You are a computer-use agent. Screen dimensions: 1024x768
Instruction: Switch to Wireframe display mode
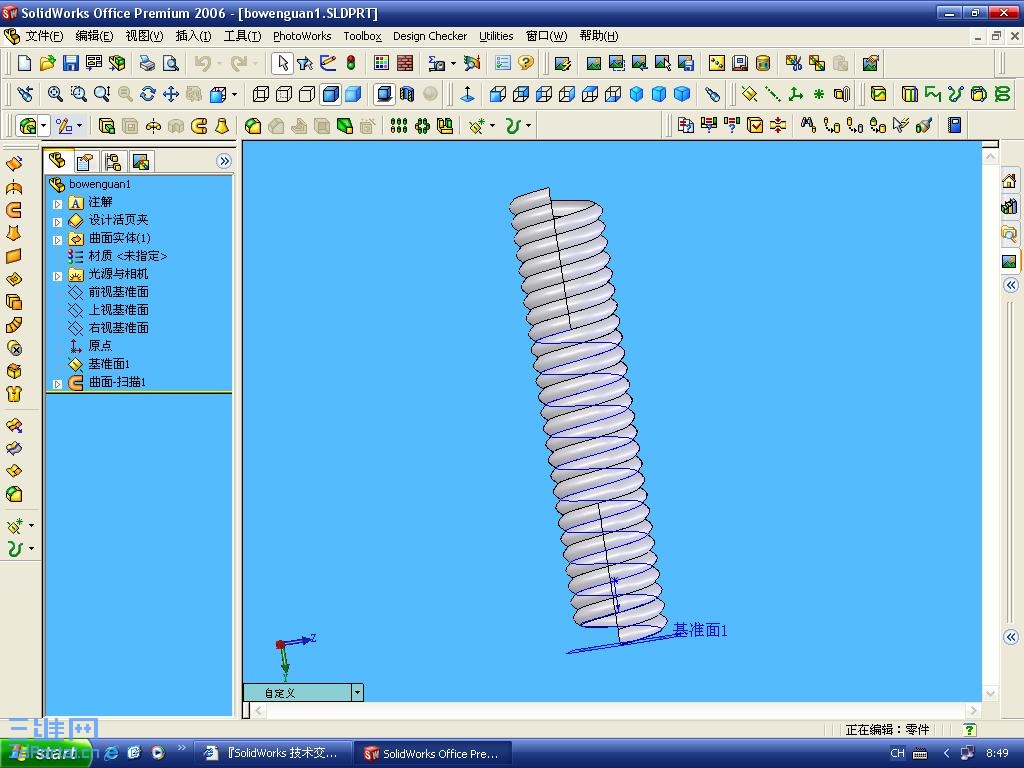[x=261, y=94]
